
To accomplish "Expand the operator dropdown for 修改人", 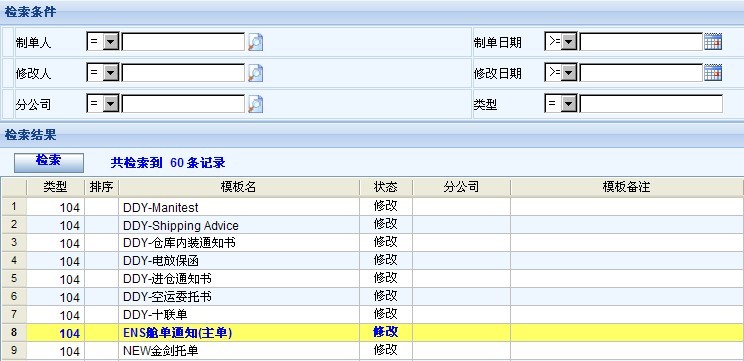I will (111, 73).
